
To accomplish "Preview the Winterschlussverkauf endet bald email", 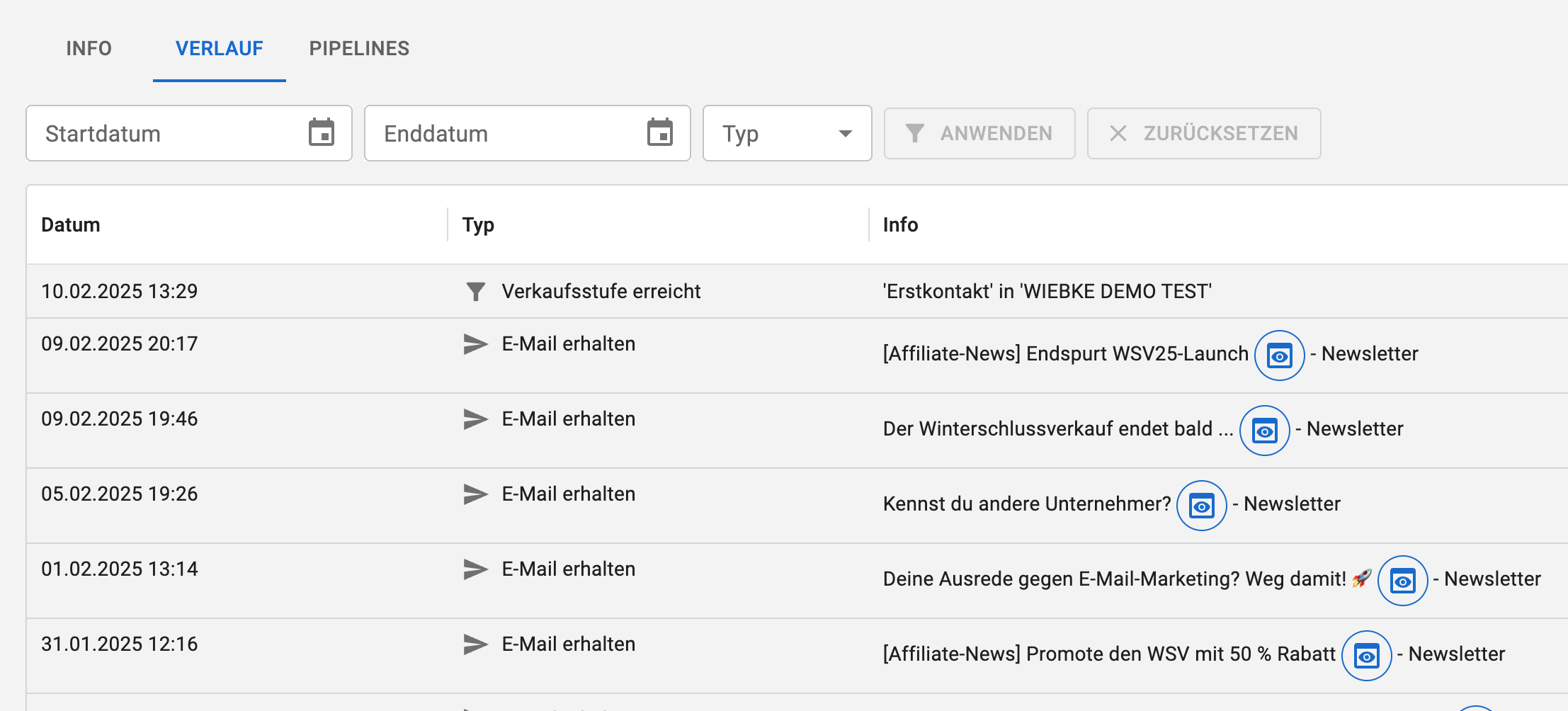I will click(1265, 431).
